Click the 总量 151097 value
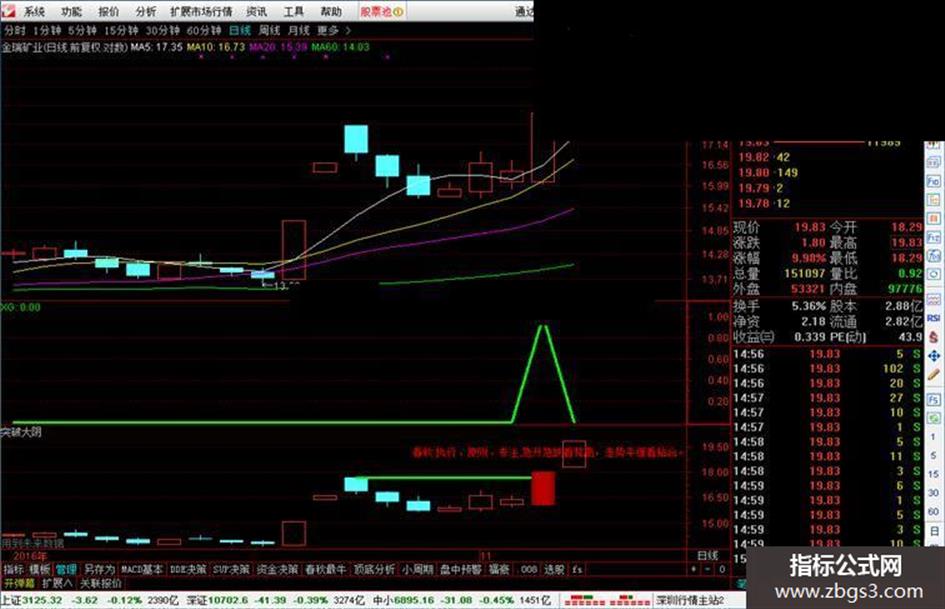Image resolution: width=945 pixels, height=609 pixels. [x=804, y=273]
